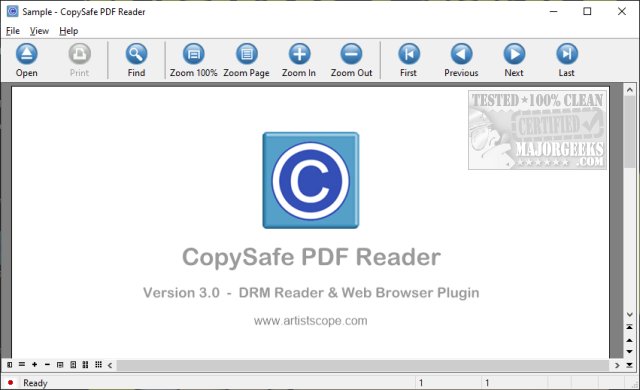The width and height of the screenshot is (640, 390).
Task: Click the CopySafe app icon in title bar
Action: pos(12,11)
